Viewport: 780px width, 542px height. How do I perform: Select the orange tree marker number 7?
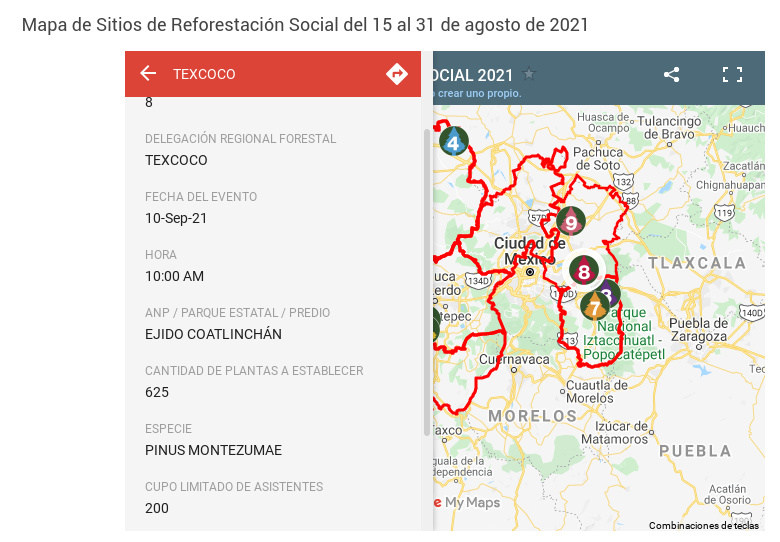(594, 306)
